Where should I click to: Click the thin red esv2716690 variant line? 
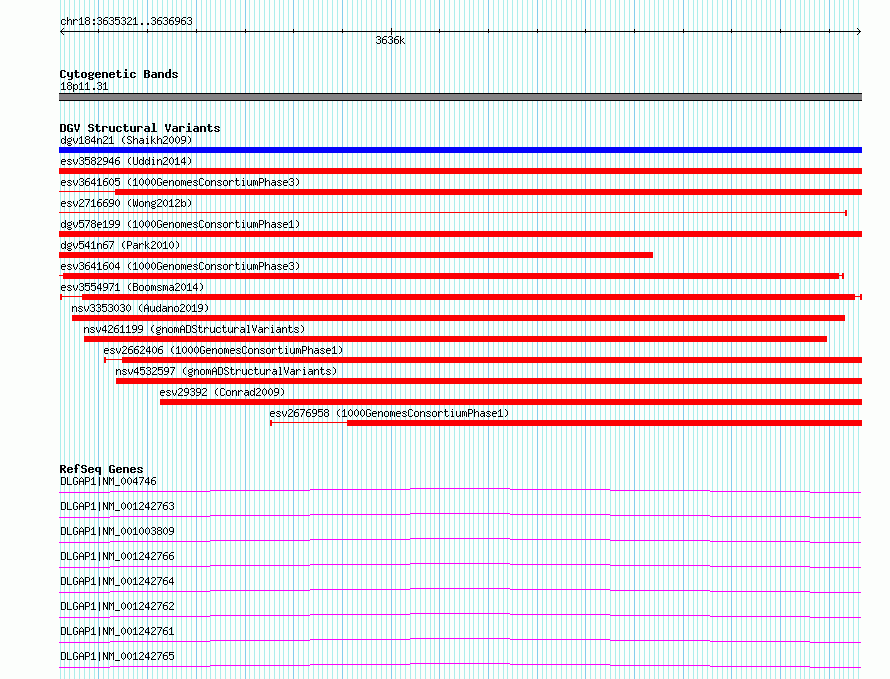tap(453, 213)
